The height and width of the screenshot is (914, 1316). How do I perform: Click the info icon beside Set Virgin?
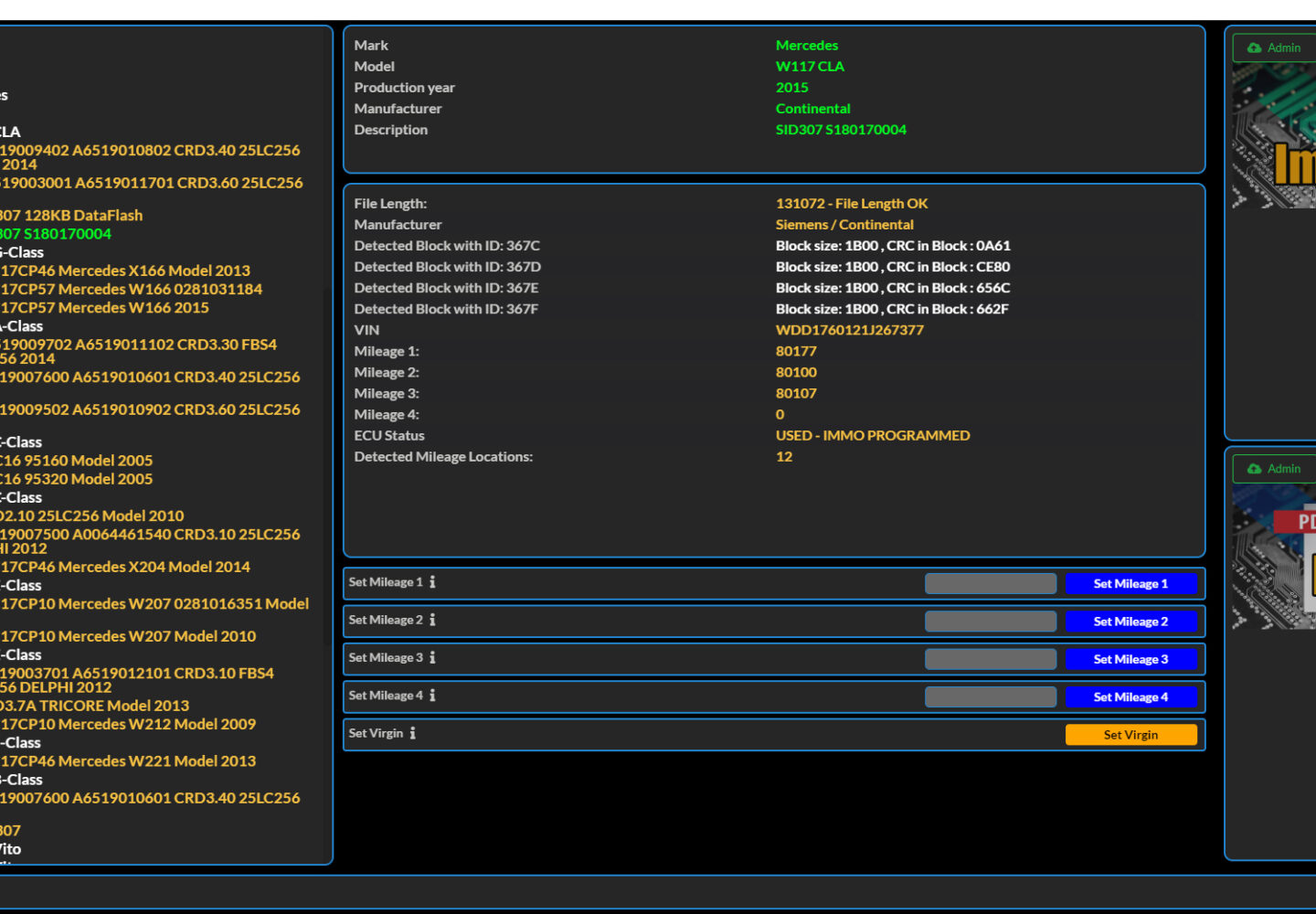[412, 733]
